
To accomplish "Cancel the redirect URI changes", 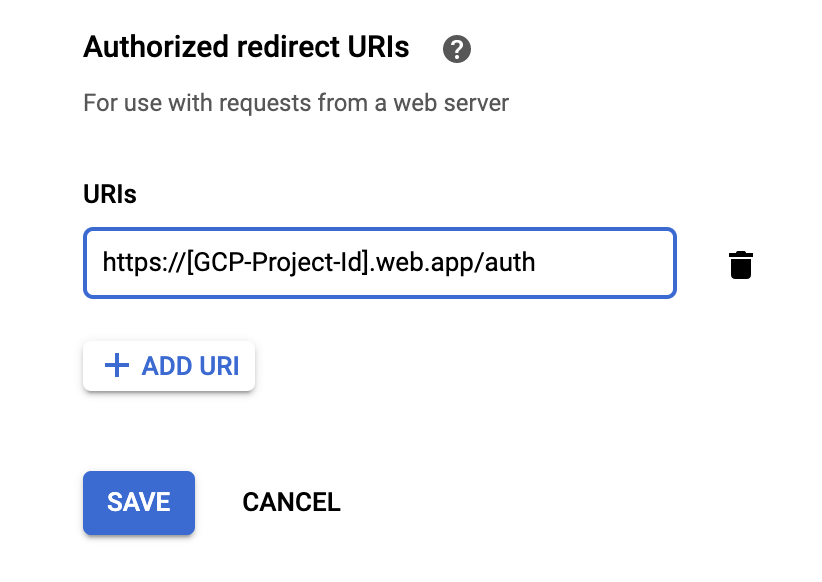I will (x=291, y=502).
